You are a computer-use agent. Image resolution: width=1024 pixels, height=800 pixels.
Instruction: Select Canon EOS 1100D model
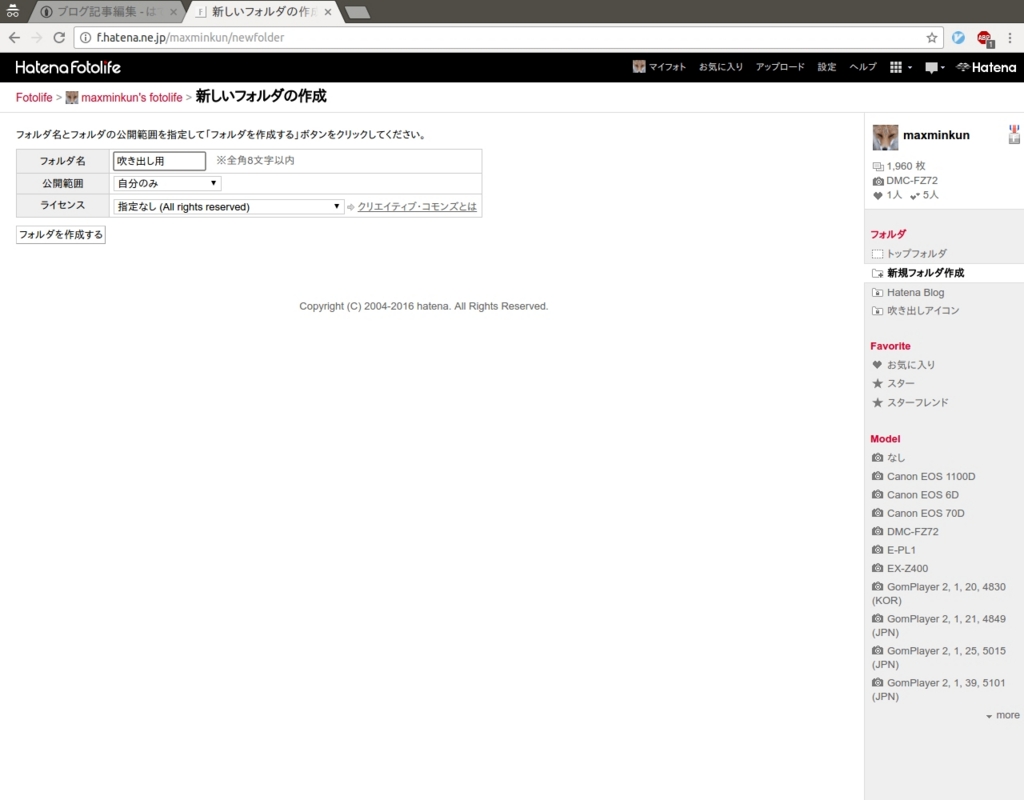pos(931,476)
